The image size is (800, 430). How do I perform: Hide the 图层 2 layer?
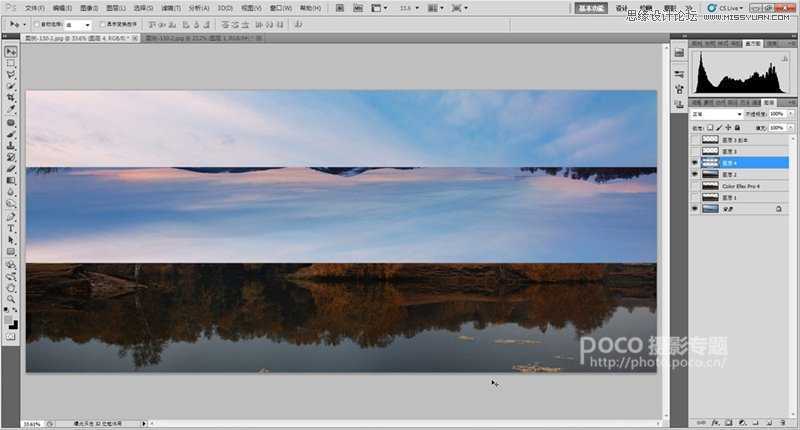click(x=694, y=174)
